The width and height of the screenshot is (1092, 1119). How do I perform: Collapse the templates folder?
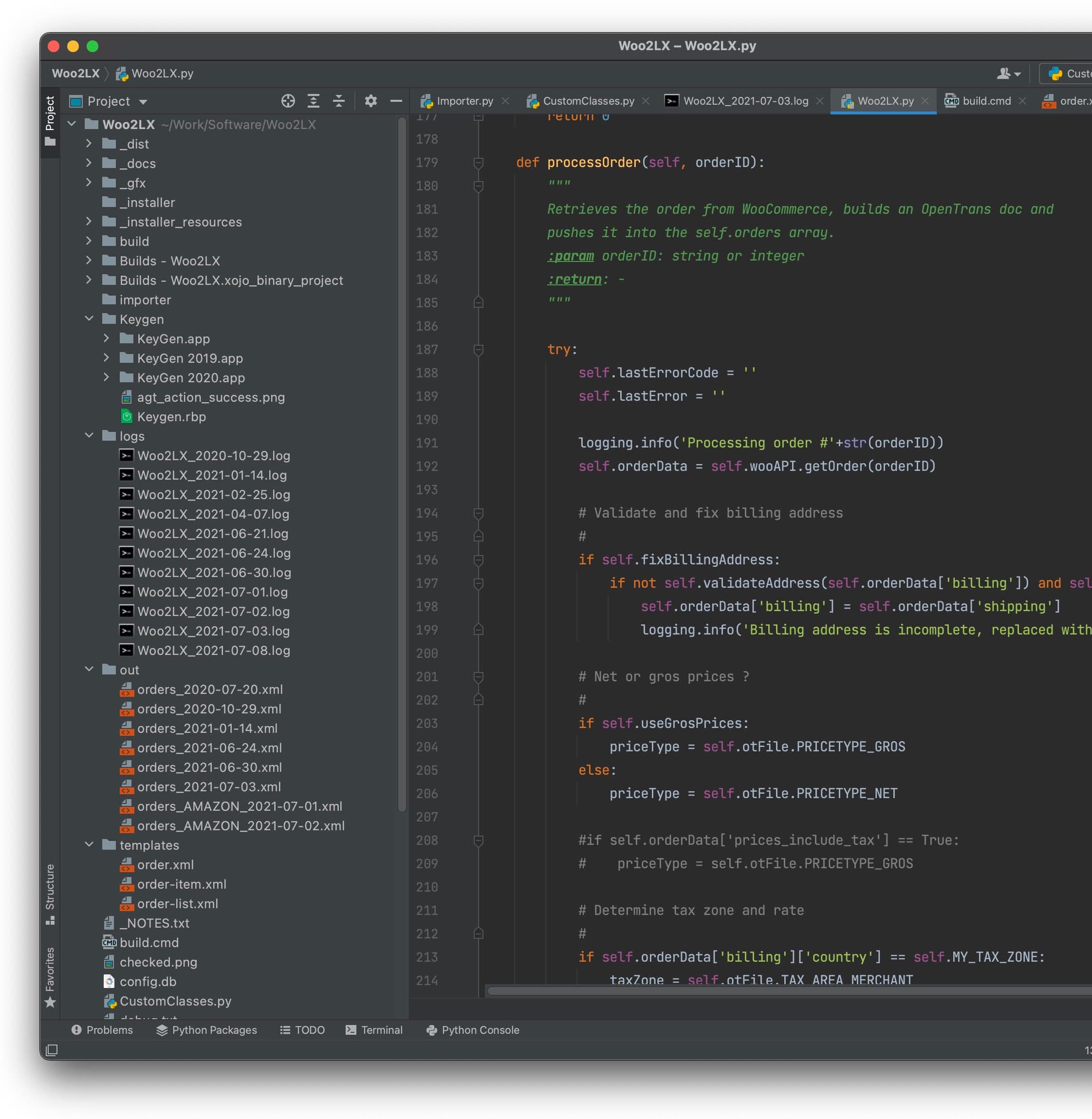(89, 845)
